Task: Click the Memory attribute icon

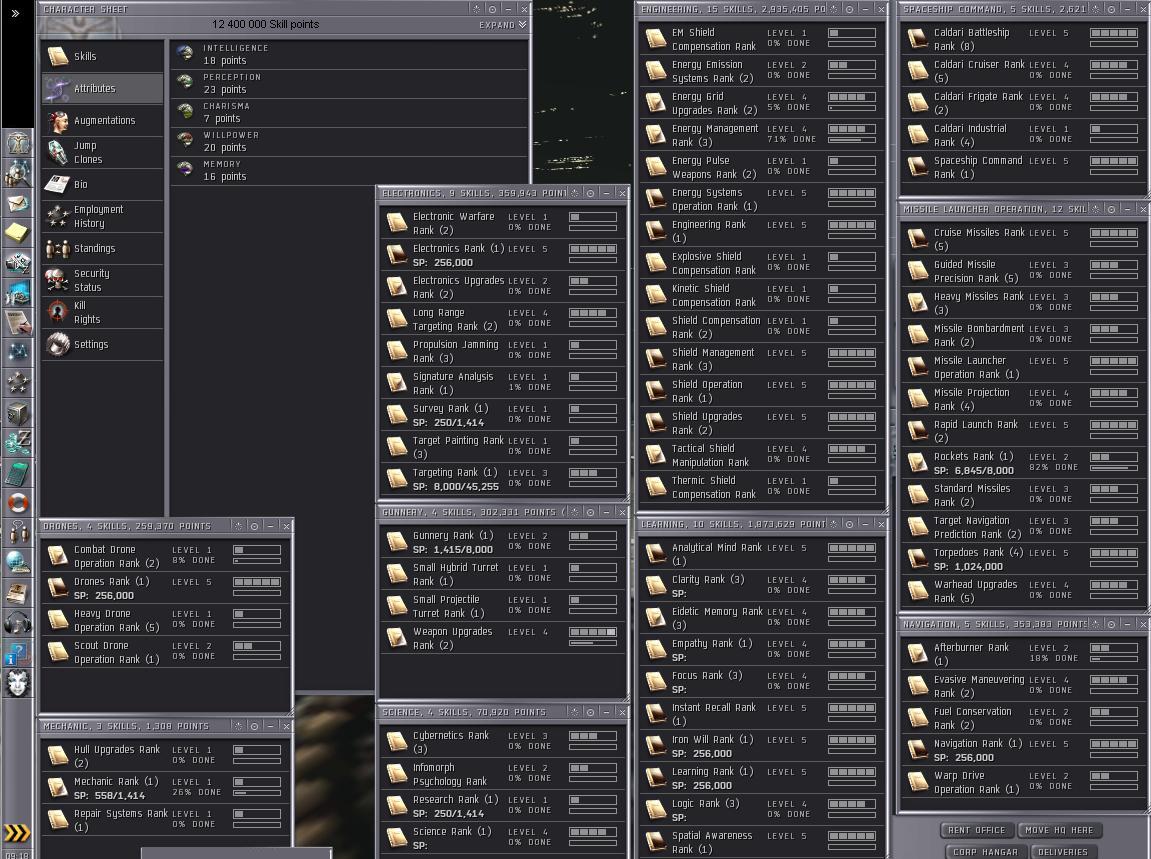Action: point(185,170)
